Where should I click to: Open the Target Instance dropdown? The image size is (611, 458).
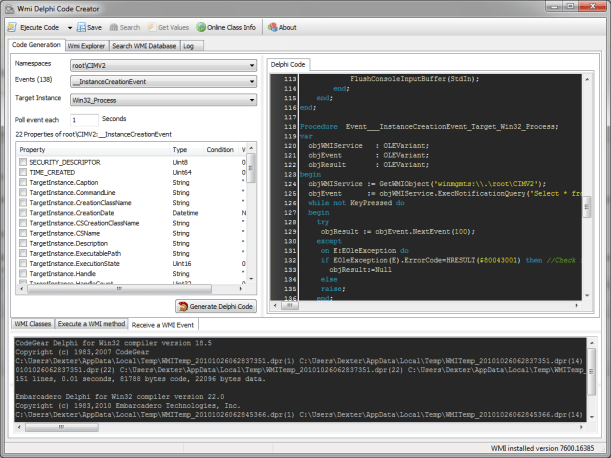click(252, 99)
